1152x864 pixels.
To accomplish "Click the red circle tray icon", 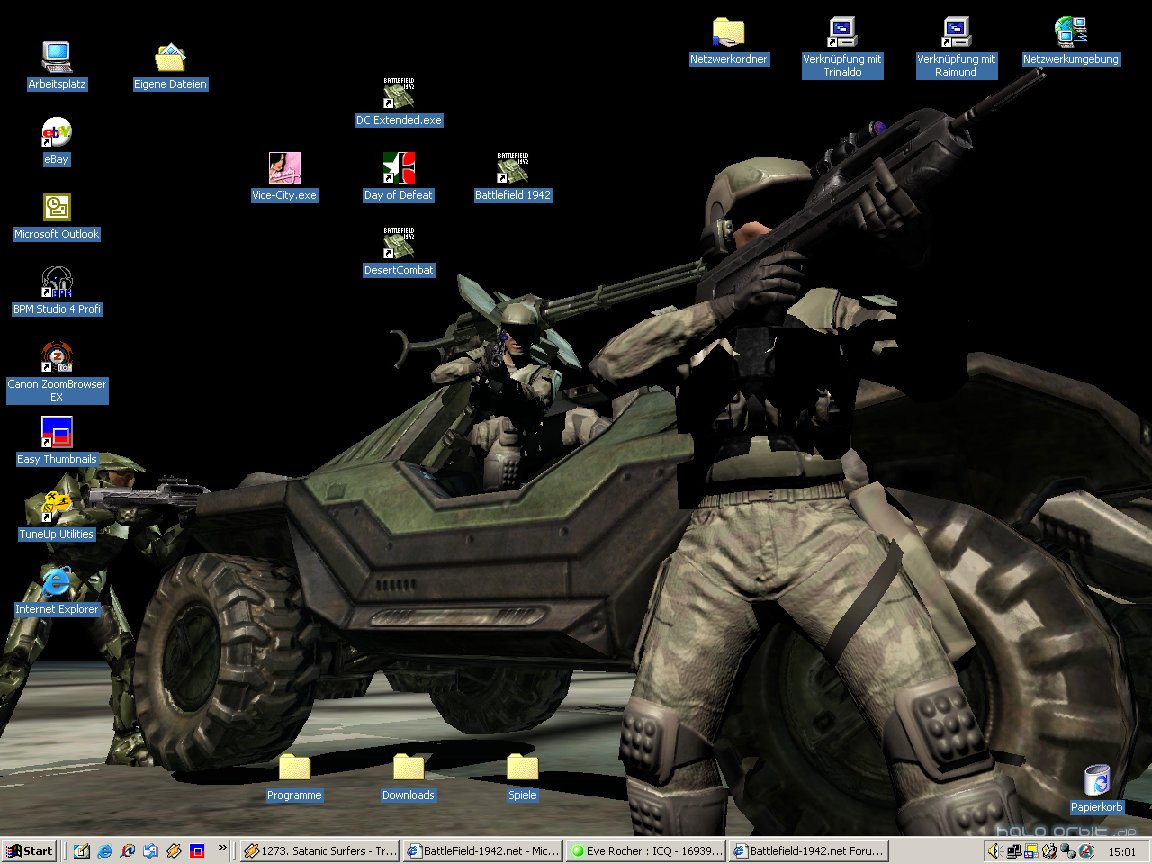I will pyautogui.click(x=1086, y=851).
